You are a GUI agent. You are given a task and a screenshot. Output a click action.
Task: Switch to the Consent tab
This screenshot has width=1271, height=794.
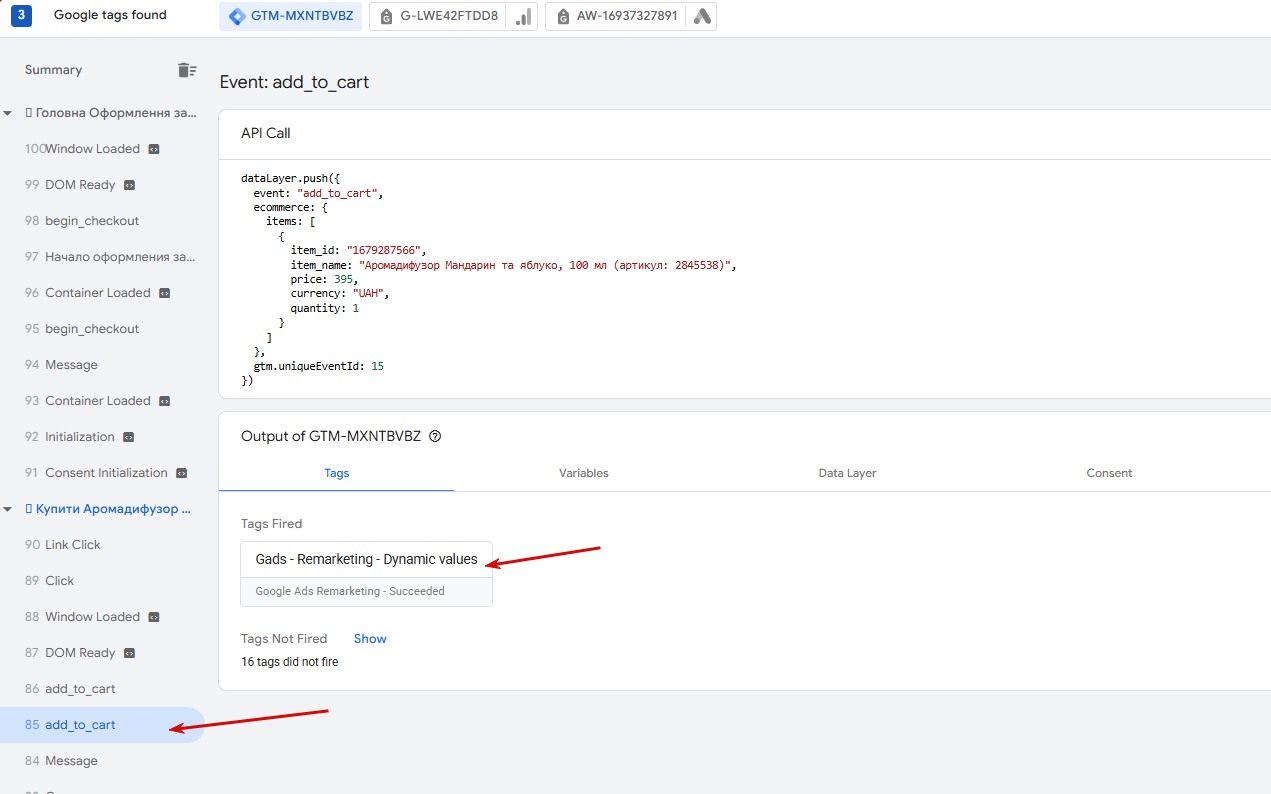tap(1110, 473)
